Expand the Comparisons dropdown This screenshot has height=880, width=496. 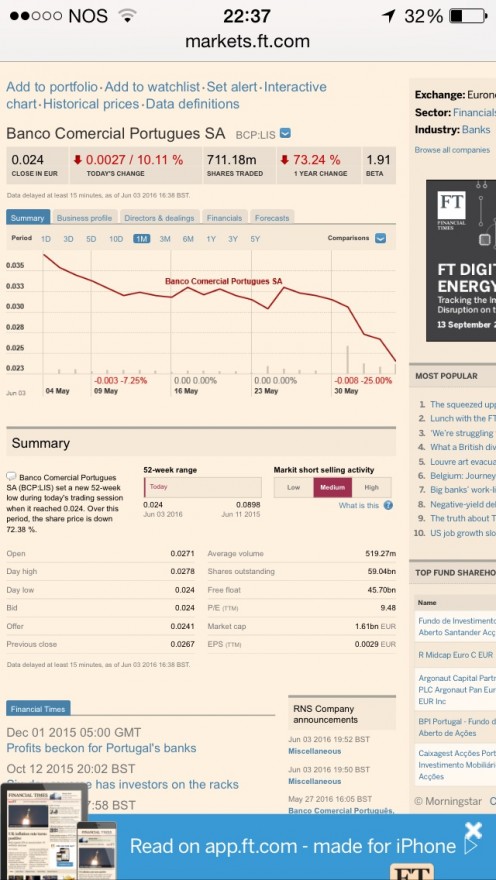[380, 239]
